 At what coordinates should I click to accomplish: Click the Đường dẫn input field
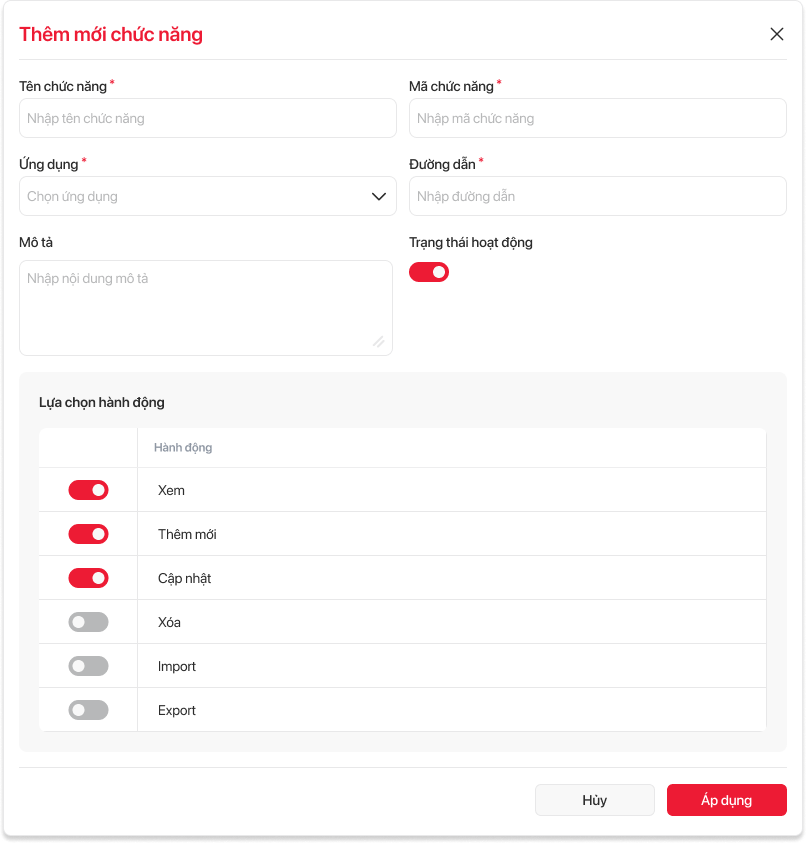coord(598,196)
